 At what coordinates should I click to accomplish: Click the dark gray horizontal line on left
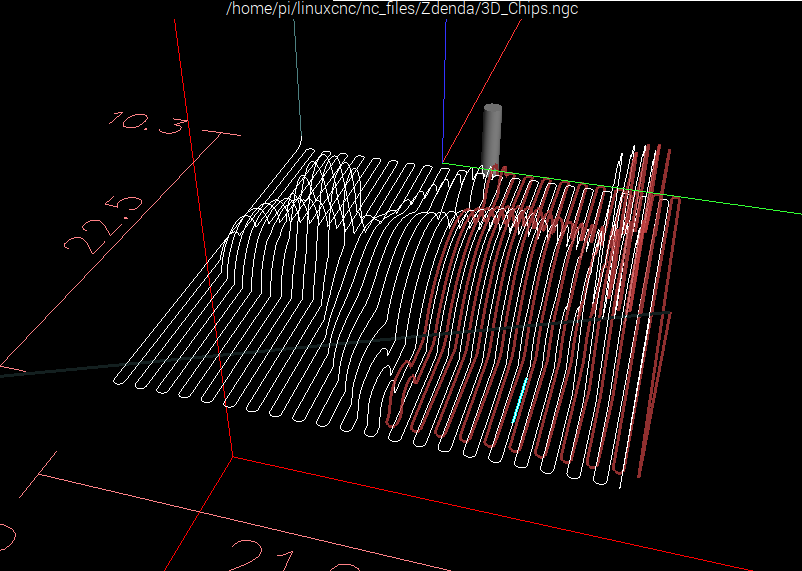(70, 369)
